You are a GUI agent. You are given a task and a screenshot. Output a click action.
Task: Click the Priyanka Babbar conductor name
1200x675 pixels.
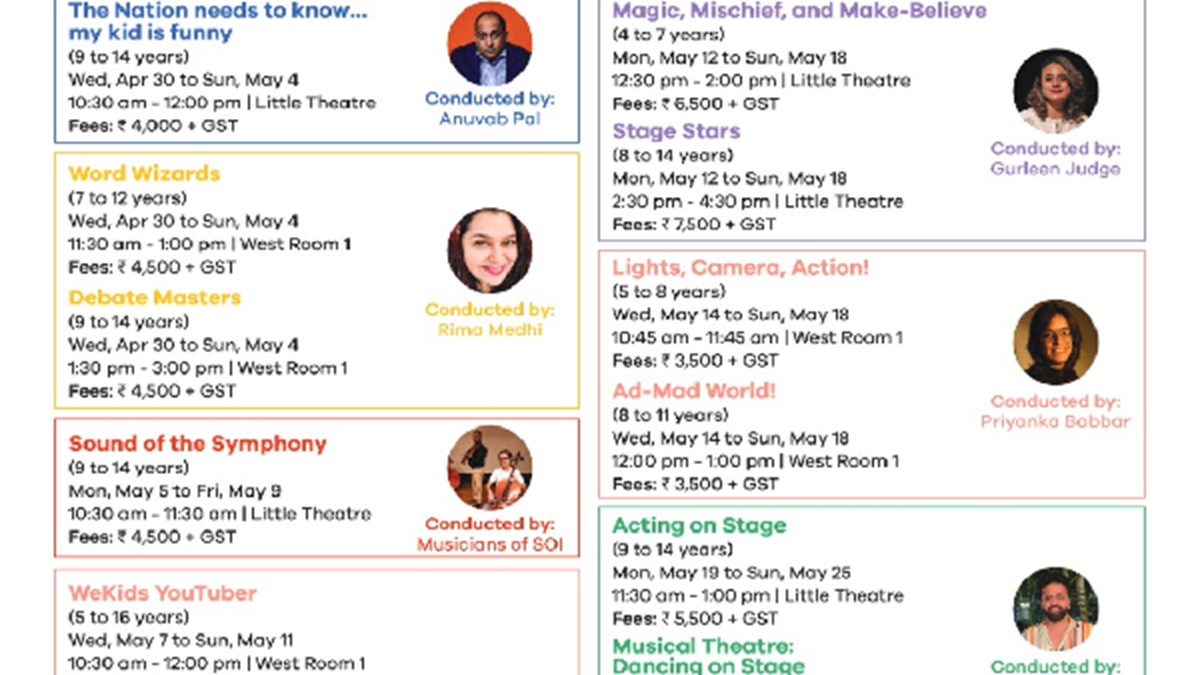(x=1055, y=421)
